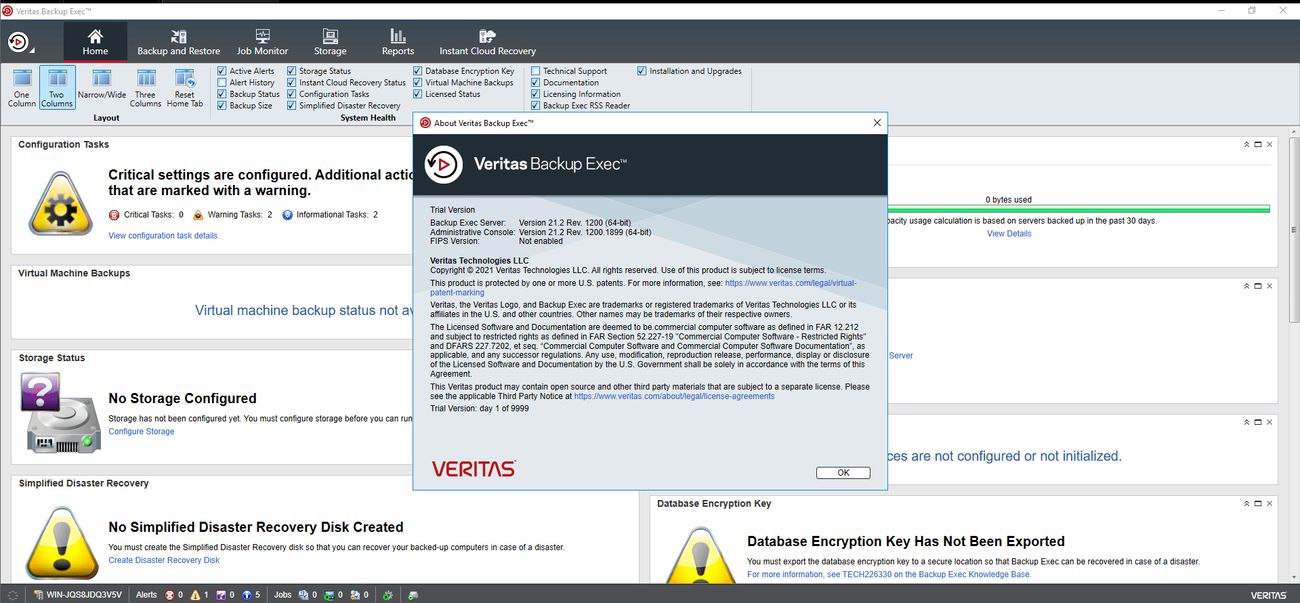Close the About Veritas Backup Exec dialog
Screen dimensions: 1300x603
tap(877, 123)
